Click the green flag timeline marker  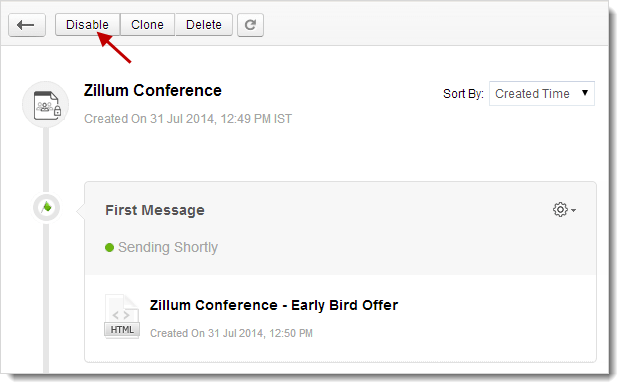coord(47,208)
